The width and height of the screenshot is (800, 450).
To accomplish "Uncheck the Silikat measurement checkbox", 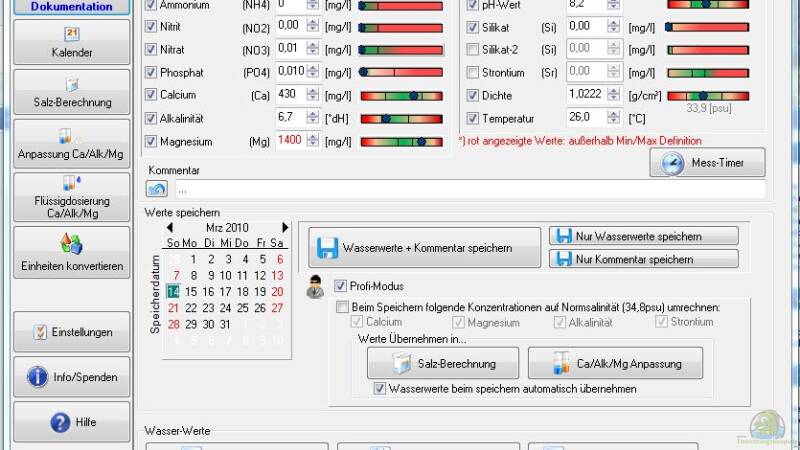I will pyautogui.click(x=474, y=27).
